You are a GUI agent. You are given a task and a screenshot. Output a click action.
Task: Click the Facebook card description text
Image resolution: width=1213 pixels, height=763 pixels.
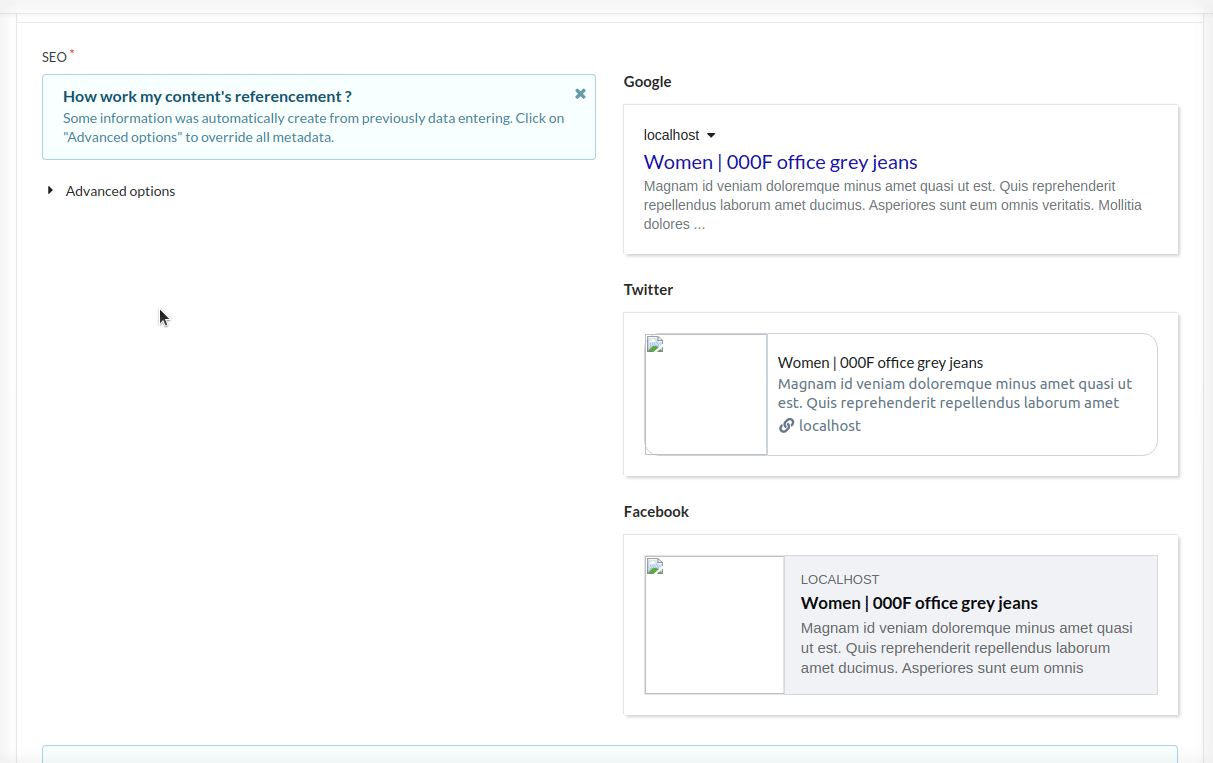[966, 648]
